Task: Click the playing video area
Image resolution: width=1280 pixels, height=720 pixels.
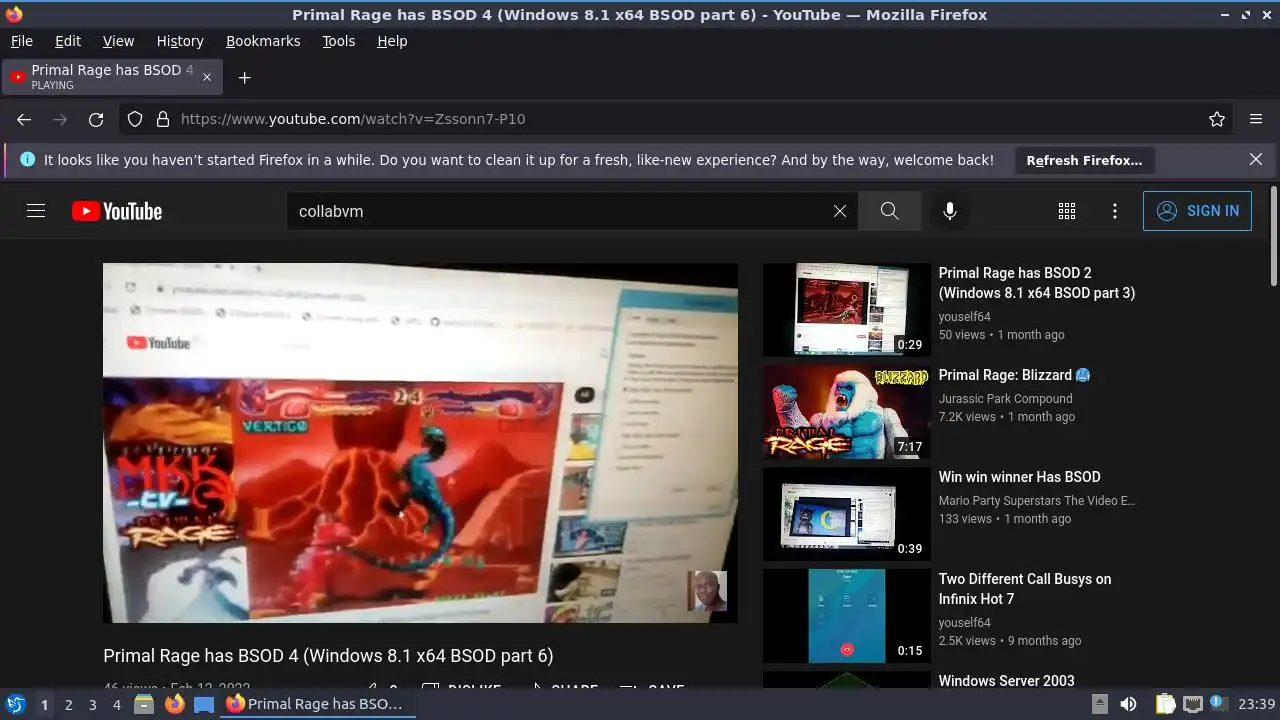Action: click(x=420, y=443)
